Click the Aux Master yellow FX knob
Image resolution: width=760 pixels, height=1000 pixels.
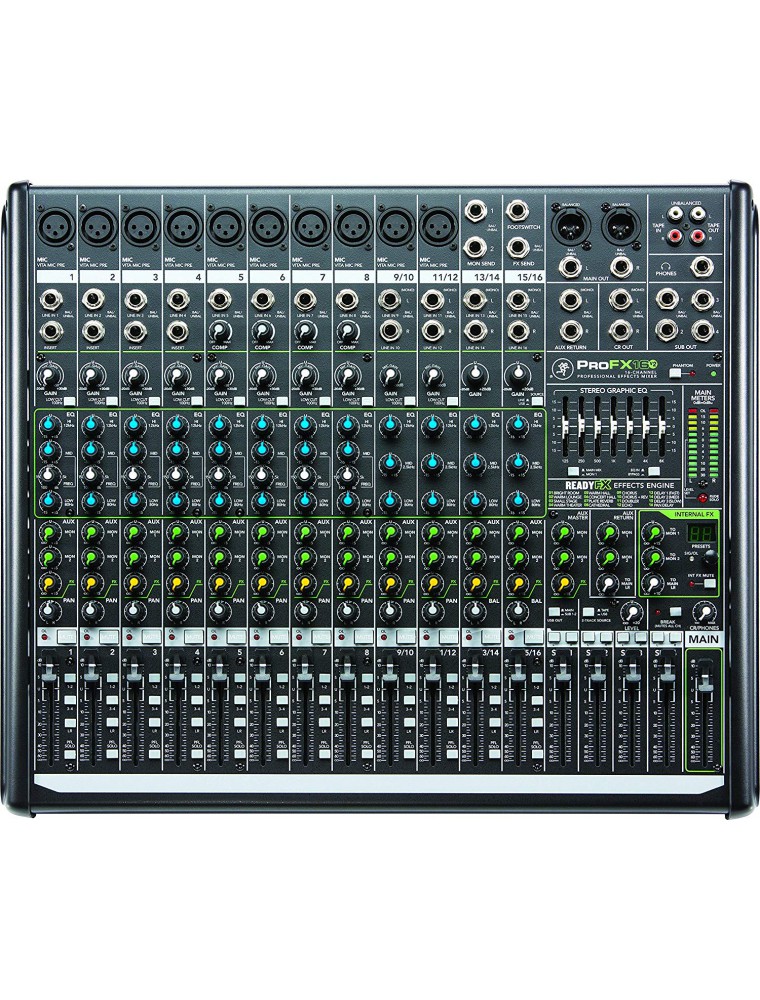(x=563, y=582)
